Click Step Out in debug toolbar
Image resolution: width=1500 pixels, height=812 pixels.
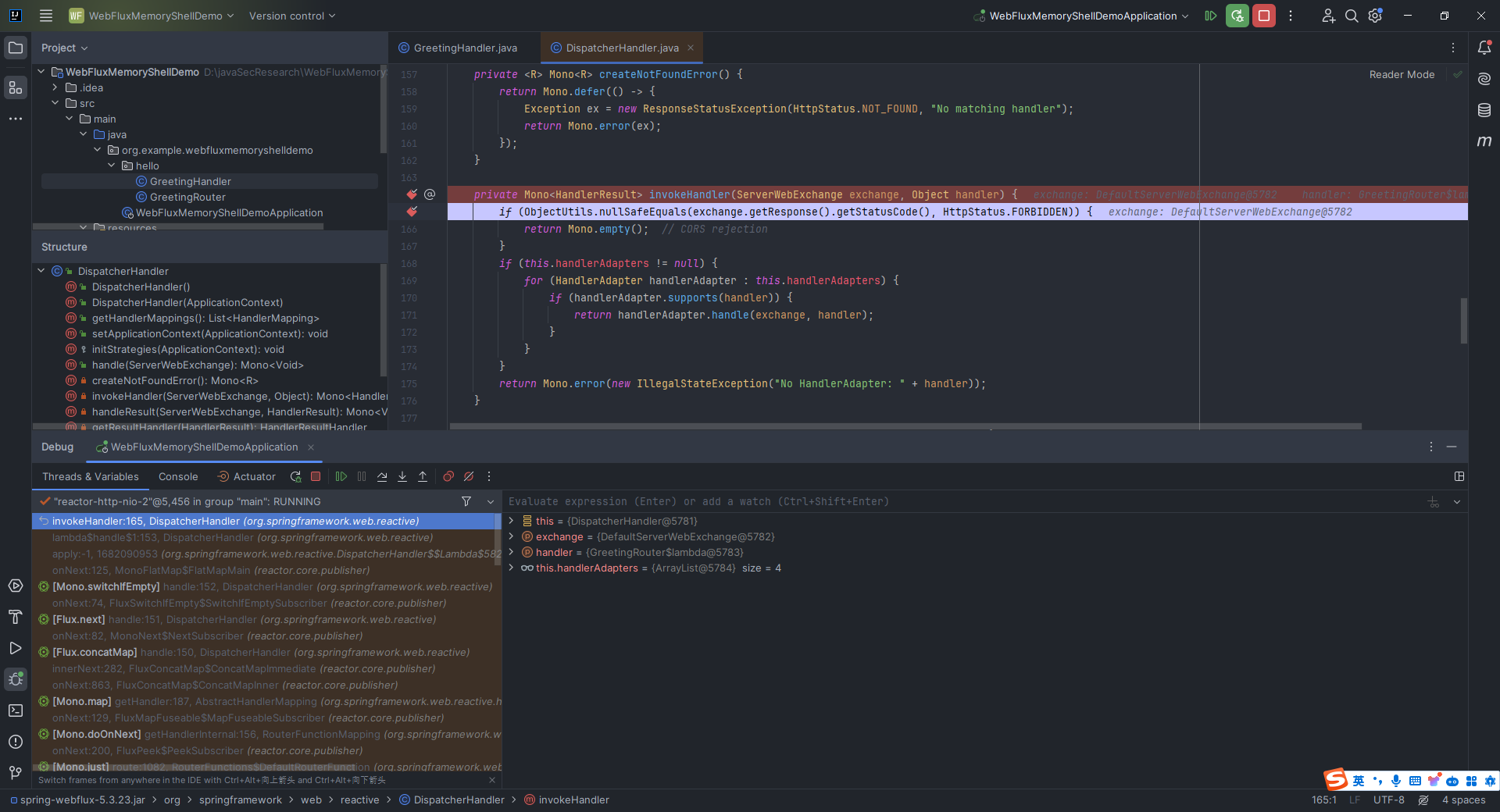click(x=423, y=476)
